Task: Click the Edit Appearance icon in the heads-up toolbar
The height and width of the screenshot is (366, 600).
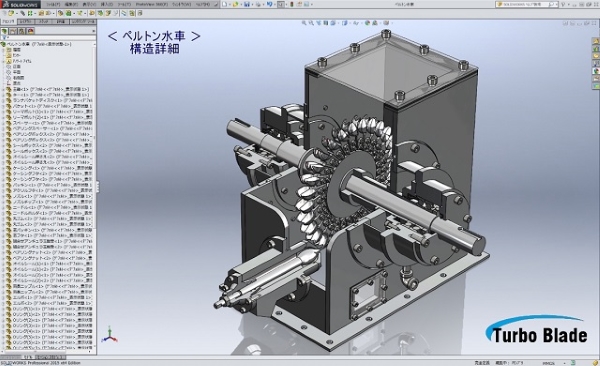Action: tap(368, 23)
